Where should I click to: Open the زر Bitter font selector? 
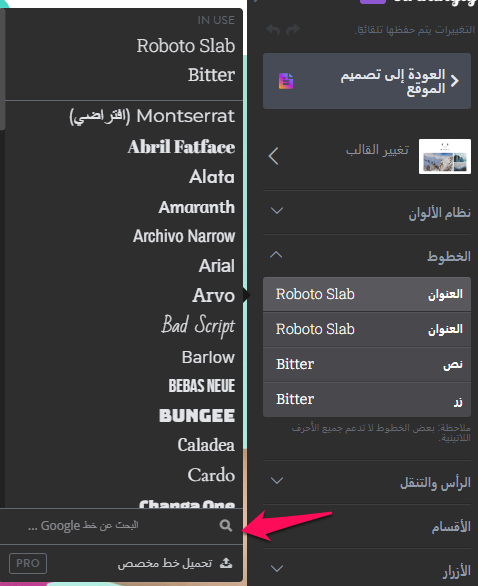point(367,399)
